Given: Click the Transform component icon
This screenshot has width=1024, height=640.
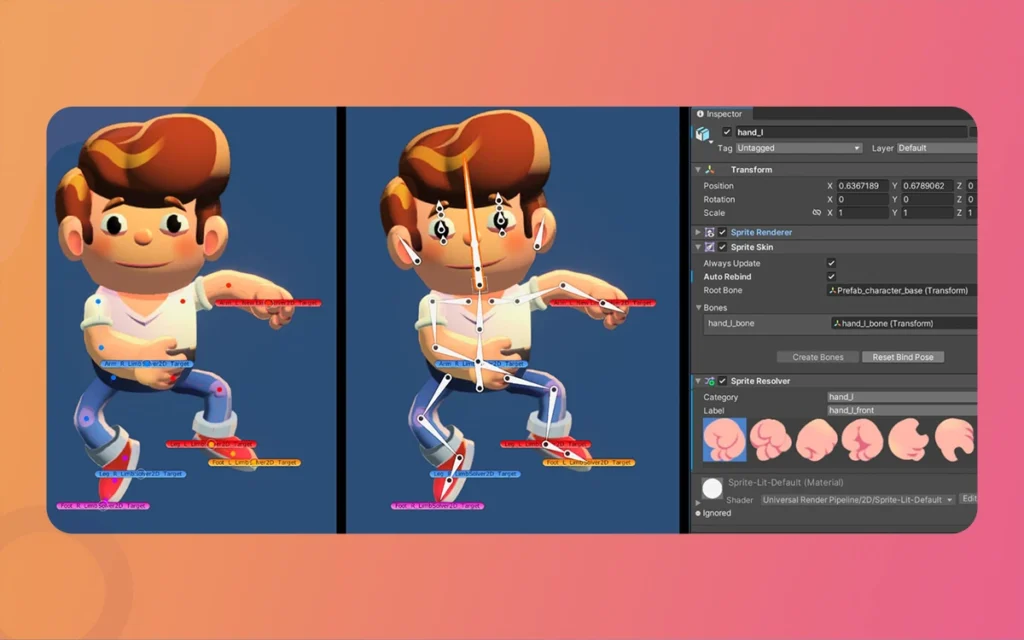Looking at the screenshot, I should tap(710, 169).
